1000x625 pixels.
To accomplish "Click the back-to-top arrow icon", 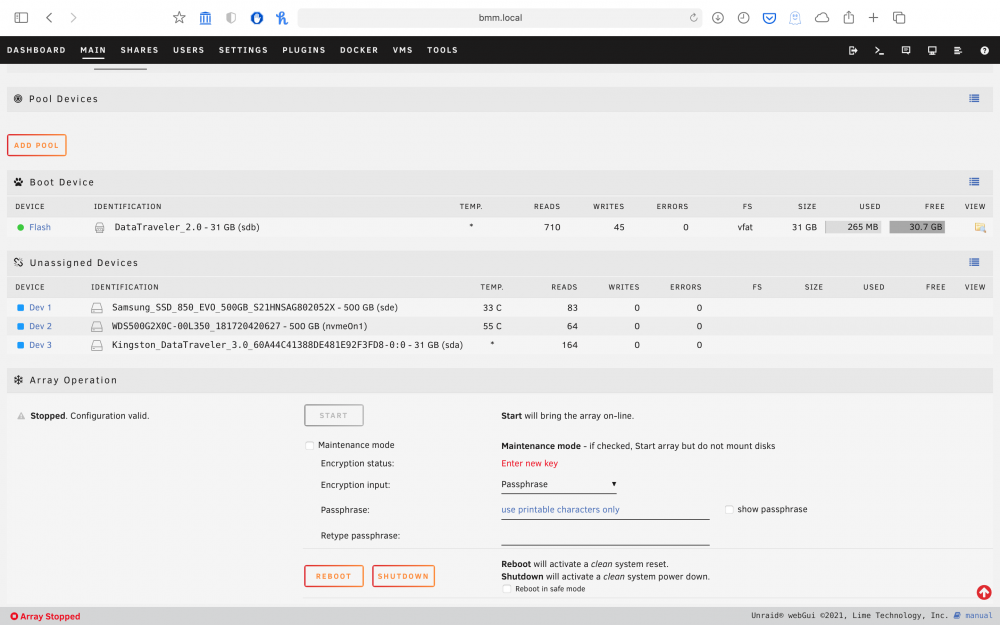I will (x=984, y=592).
